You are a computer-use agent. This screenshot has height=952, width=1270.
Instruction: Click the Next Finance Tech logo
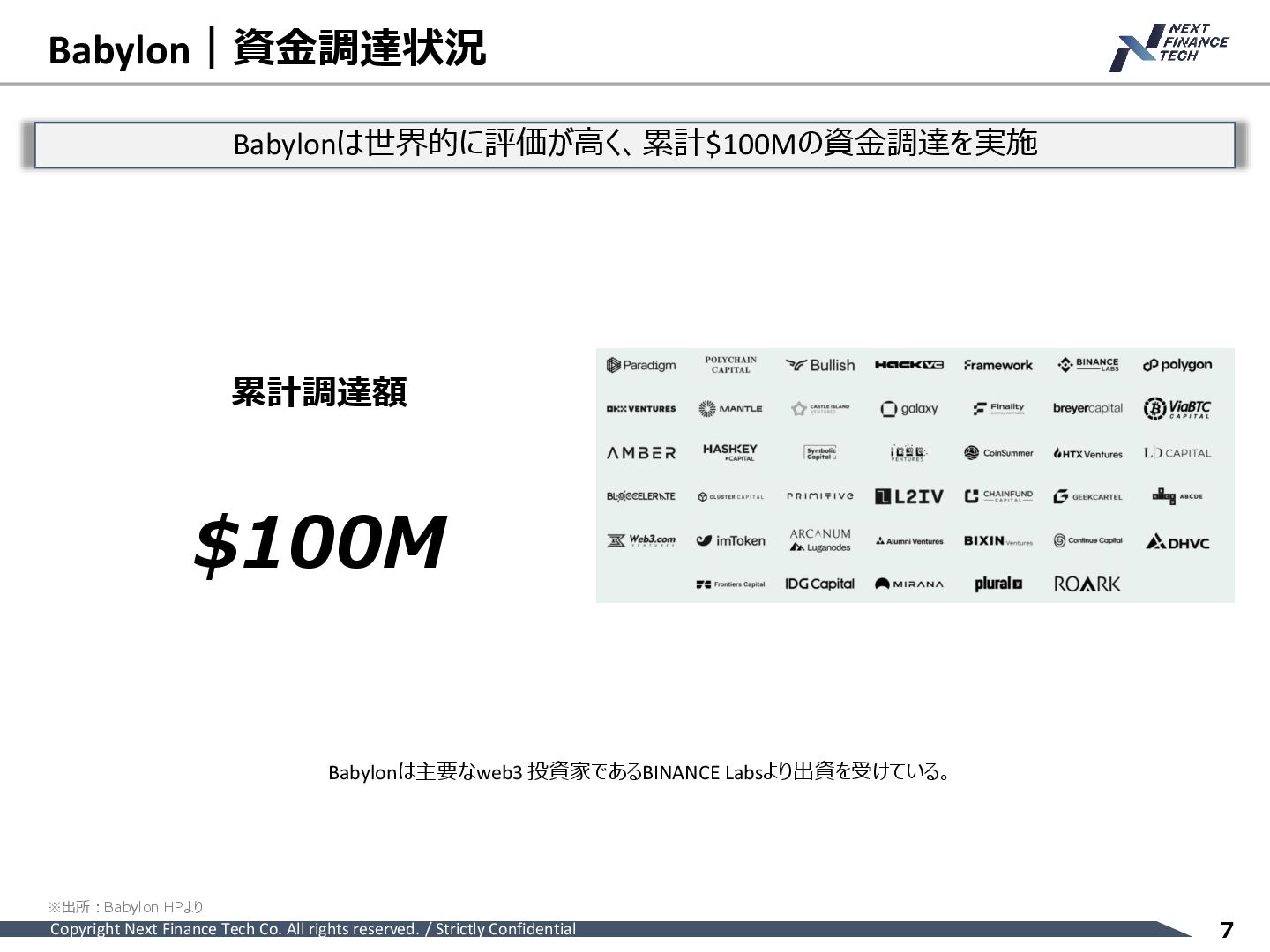click(1169, 47)
